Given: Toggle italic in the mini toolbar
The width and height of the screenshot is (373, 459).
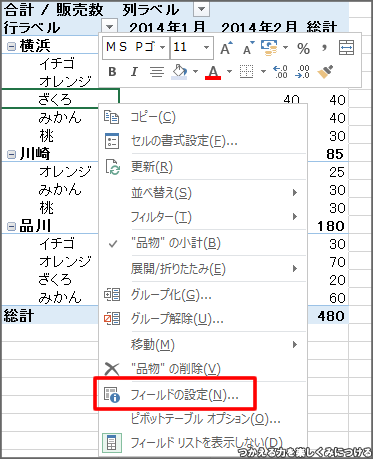Looking at the screenshot, I should [134, 72].
